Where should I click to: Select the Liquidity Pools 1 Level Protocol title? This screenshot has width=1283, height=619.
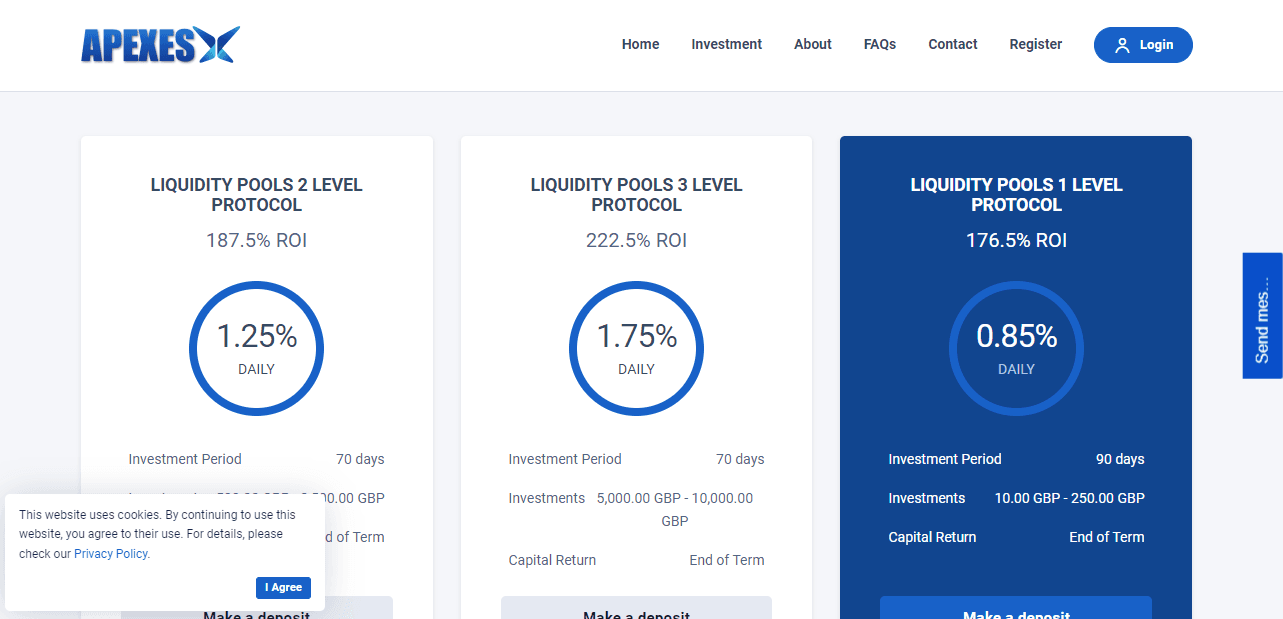(x=1016, y=195)
